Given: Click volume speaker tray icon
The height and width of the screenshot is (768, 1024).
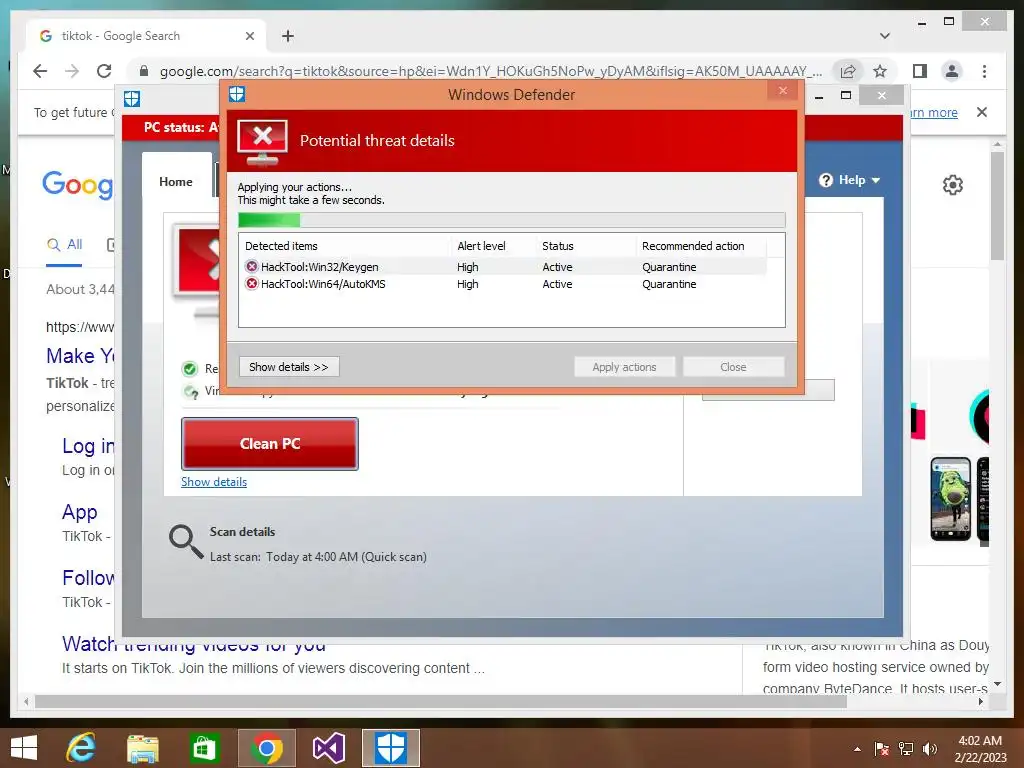Looking at the screenshot, I should (930, 749).
